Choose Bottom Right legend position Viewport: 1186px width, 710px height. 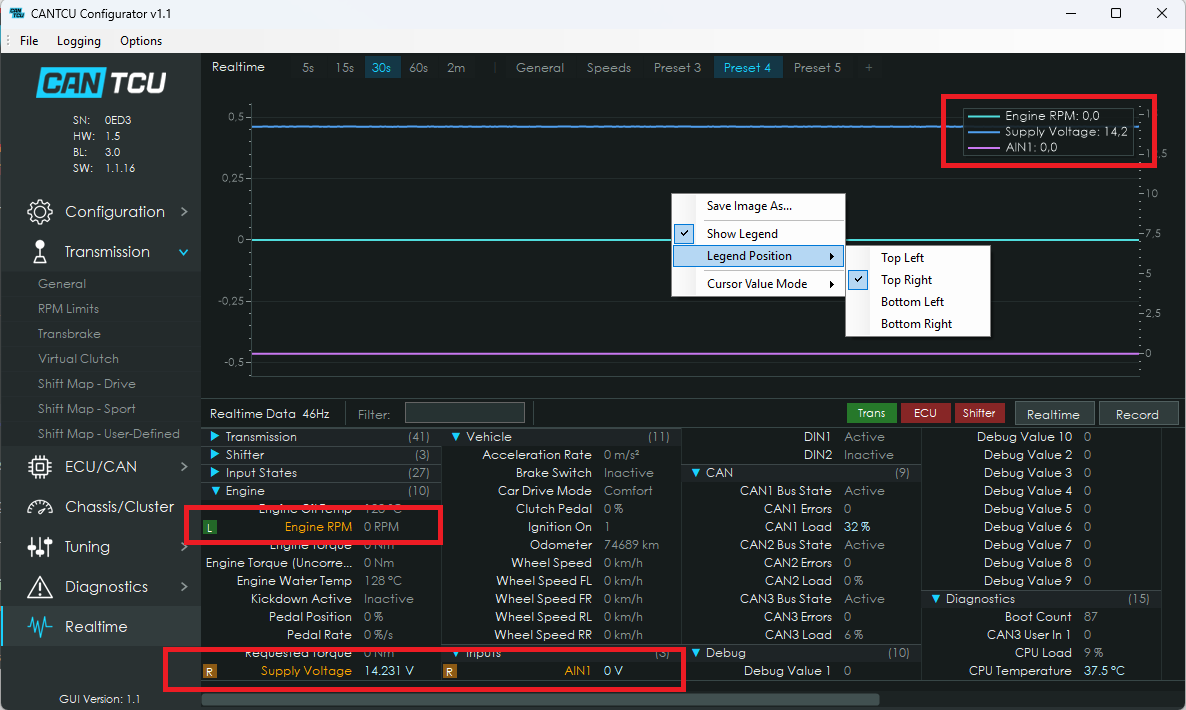[x=917, y=324]
